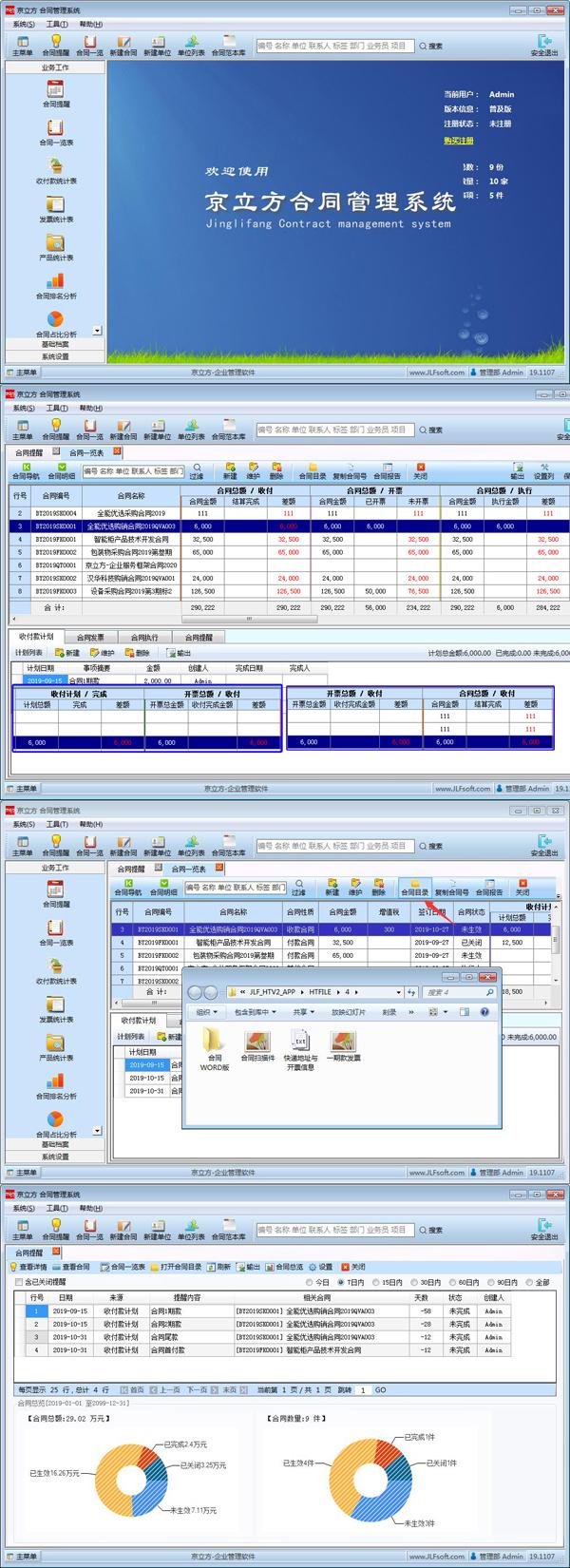Viewport: 570px width, 1568px height.
Task: Click 合同明细 icon in window with blue-outlined tables
Action: [x=62, y=471]
